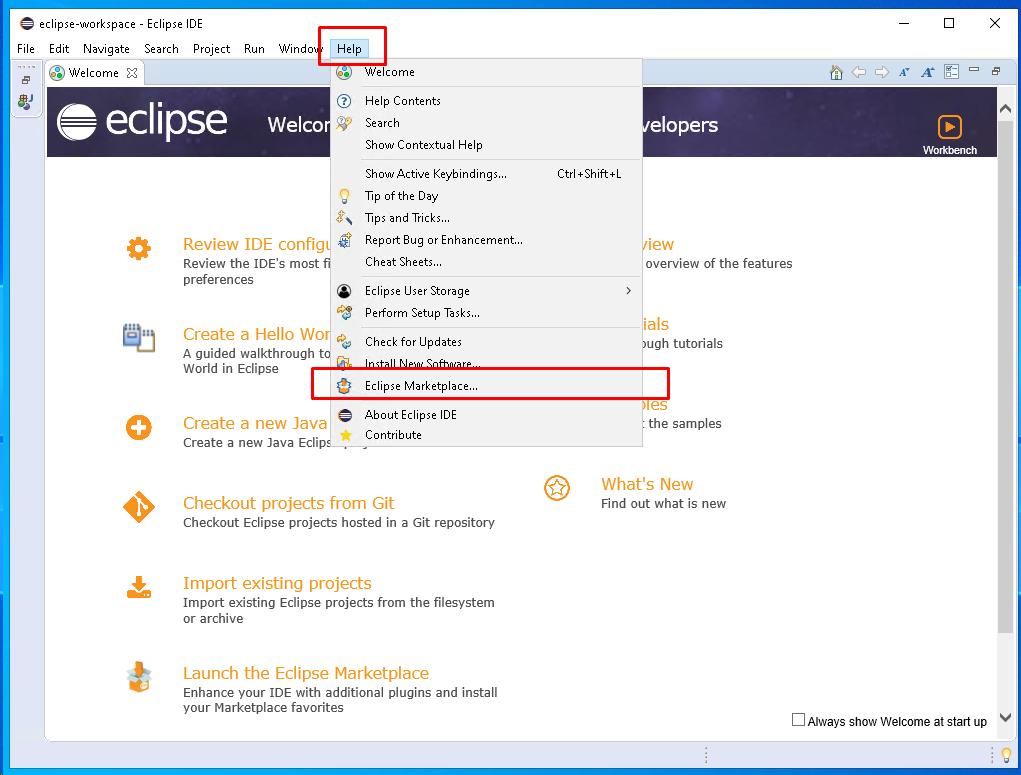Open Tips and Tricks menu entry
1021x775 pixels.
[x=486, y=218]
